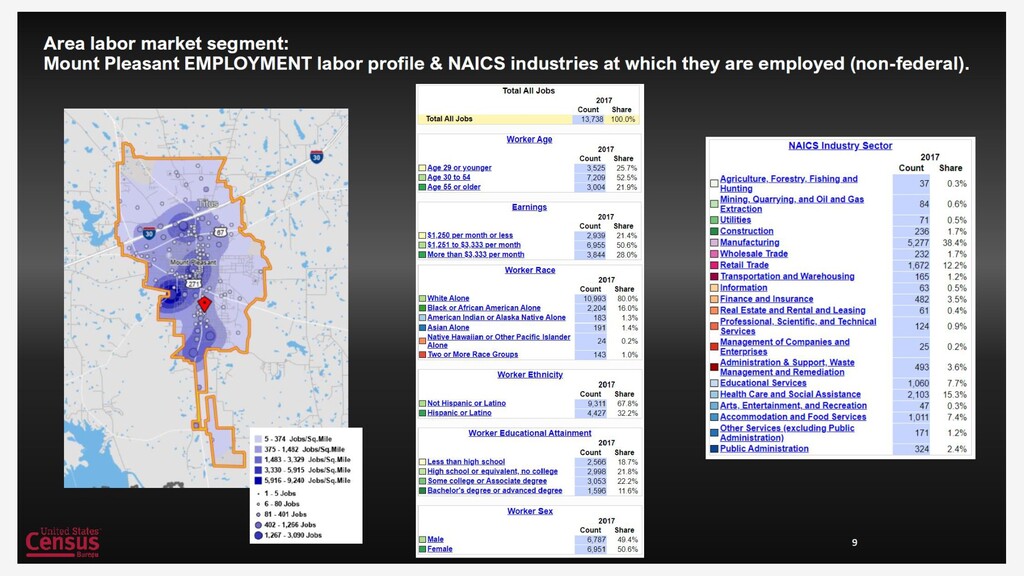Open the Utilities industry link
Viewport: 1024px width, 576px height.
[735, 220]
